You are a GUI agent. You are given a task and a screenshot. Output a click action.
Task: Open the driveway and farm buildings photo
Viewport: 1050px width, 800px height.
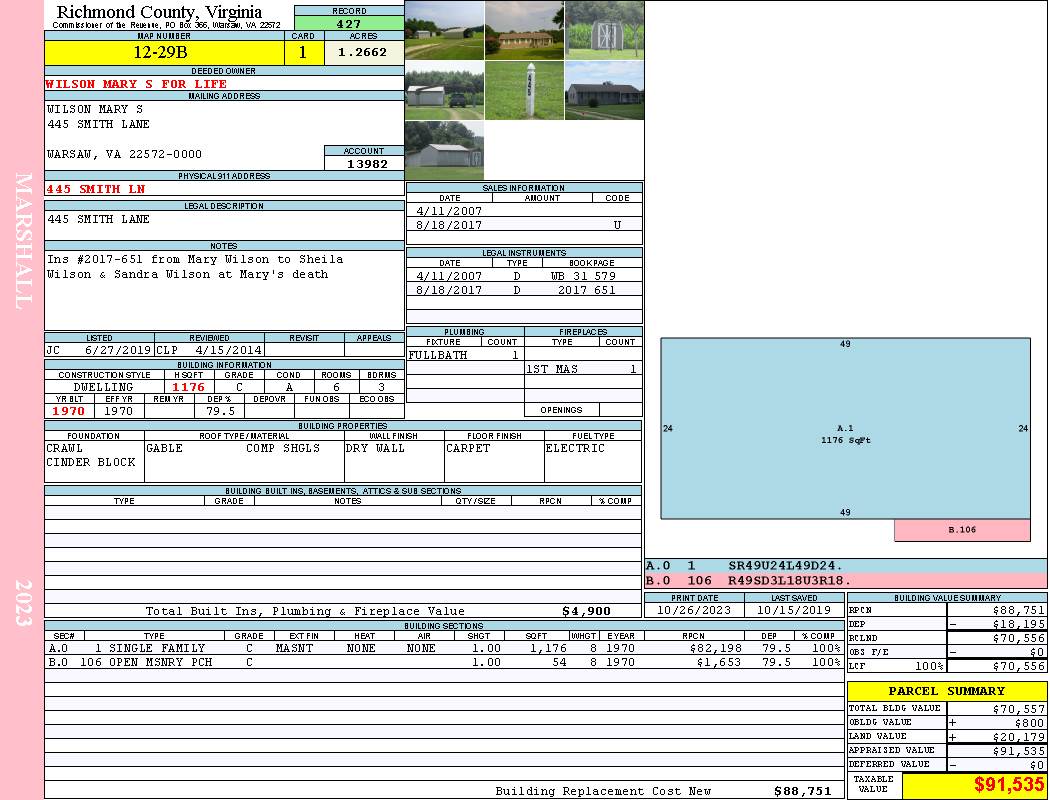444,30
